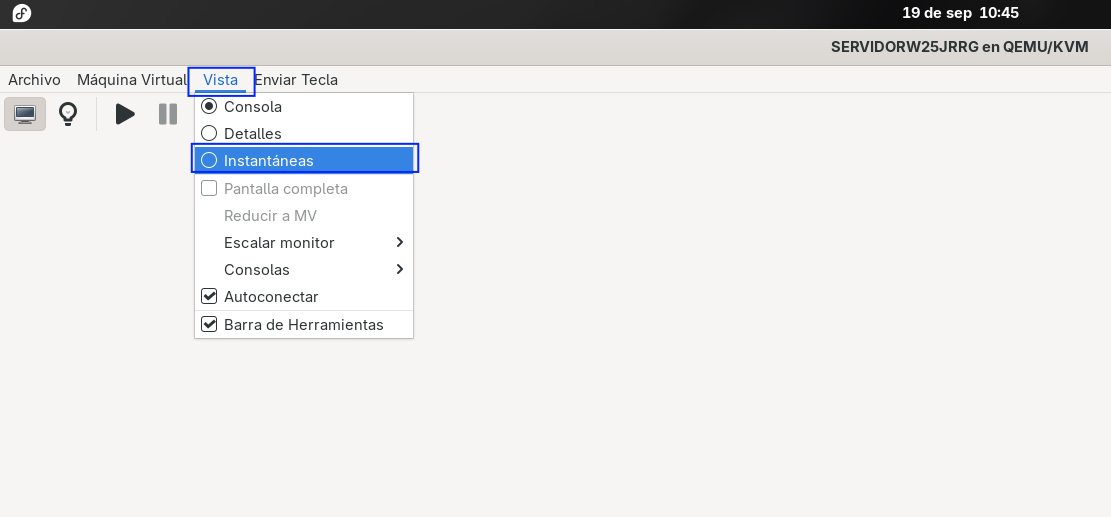This screenshot has width=1111, height=517.
Task: Close the Vista menu via its label
Action: (220, 80)
